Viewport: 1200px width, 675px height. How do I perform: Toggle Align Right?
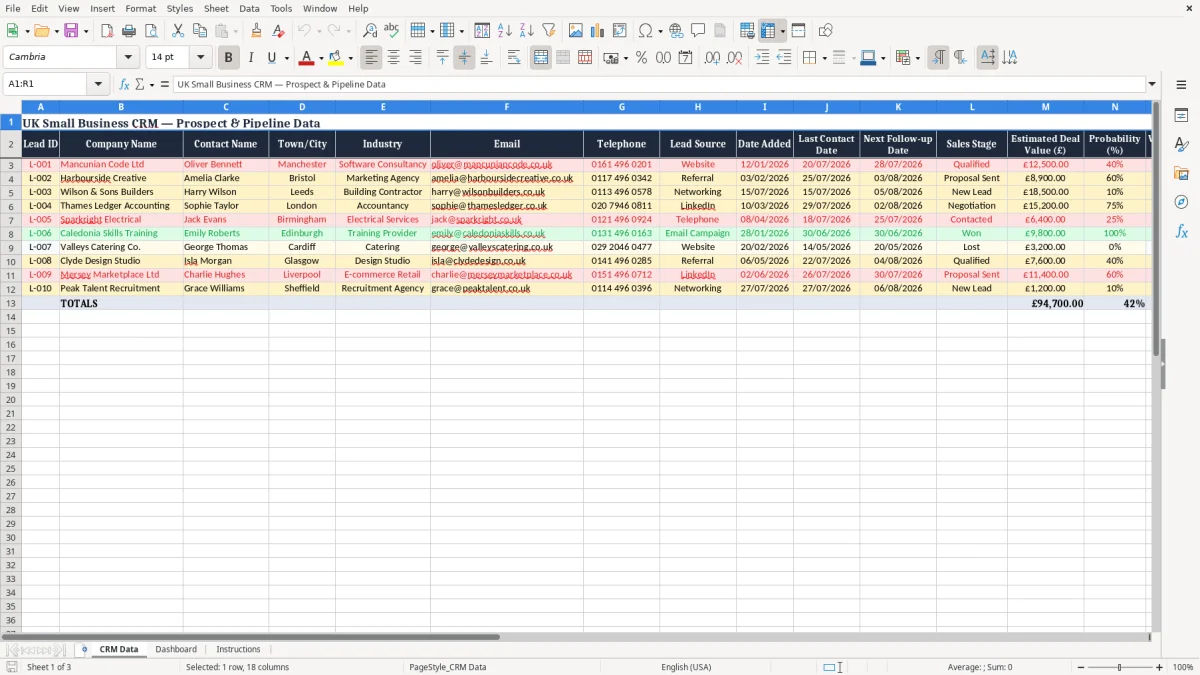click(415, 58)
